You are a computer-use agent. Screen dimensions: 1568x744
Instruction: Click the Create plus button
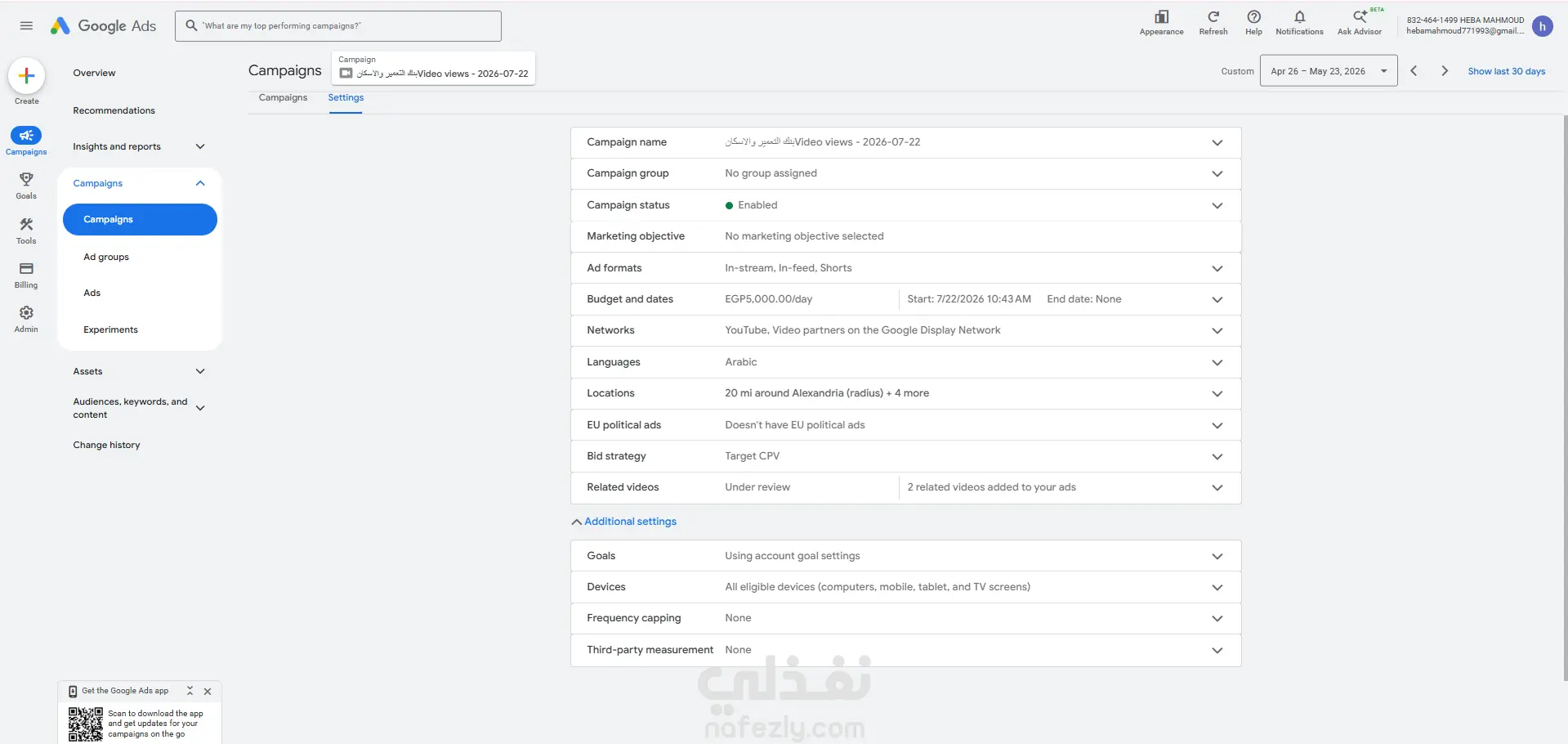pyautogui.click(x=26, y=76)
